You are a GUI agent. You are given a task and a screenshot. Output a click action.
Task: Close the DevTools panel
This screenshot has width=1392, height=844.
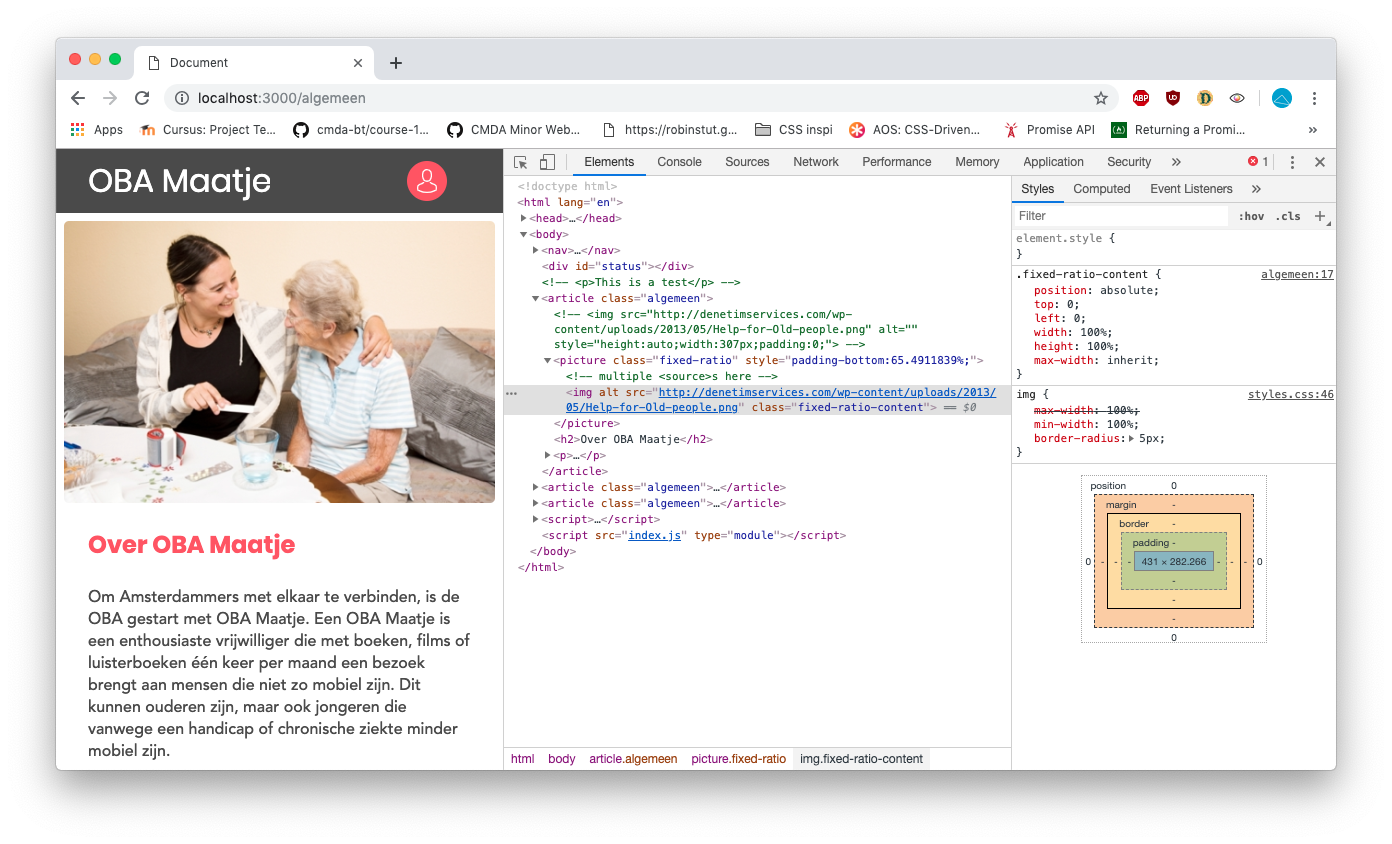coord(1320,162)
